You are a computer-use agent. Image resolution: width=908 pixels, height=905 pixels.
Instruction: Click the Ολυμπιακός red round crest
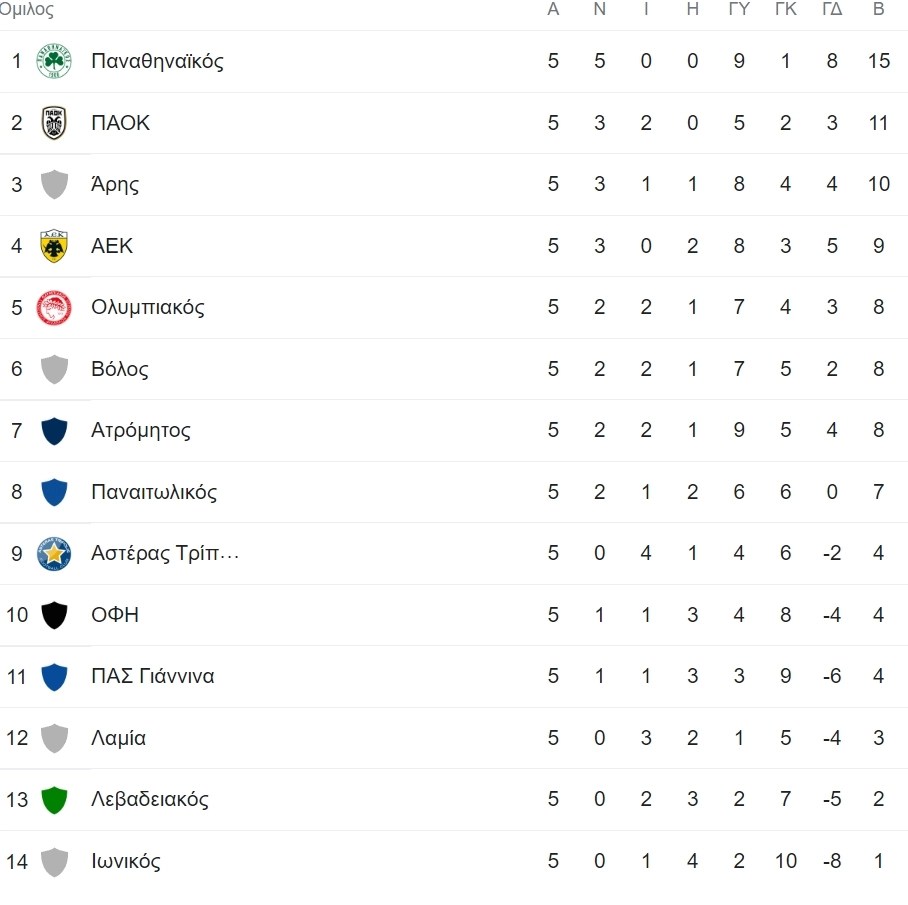pyautogui.click(x=54, y=307)
